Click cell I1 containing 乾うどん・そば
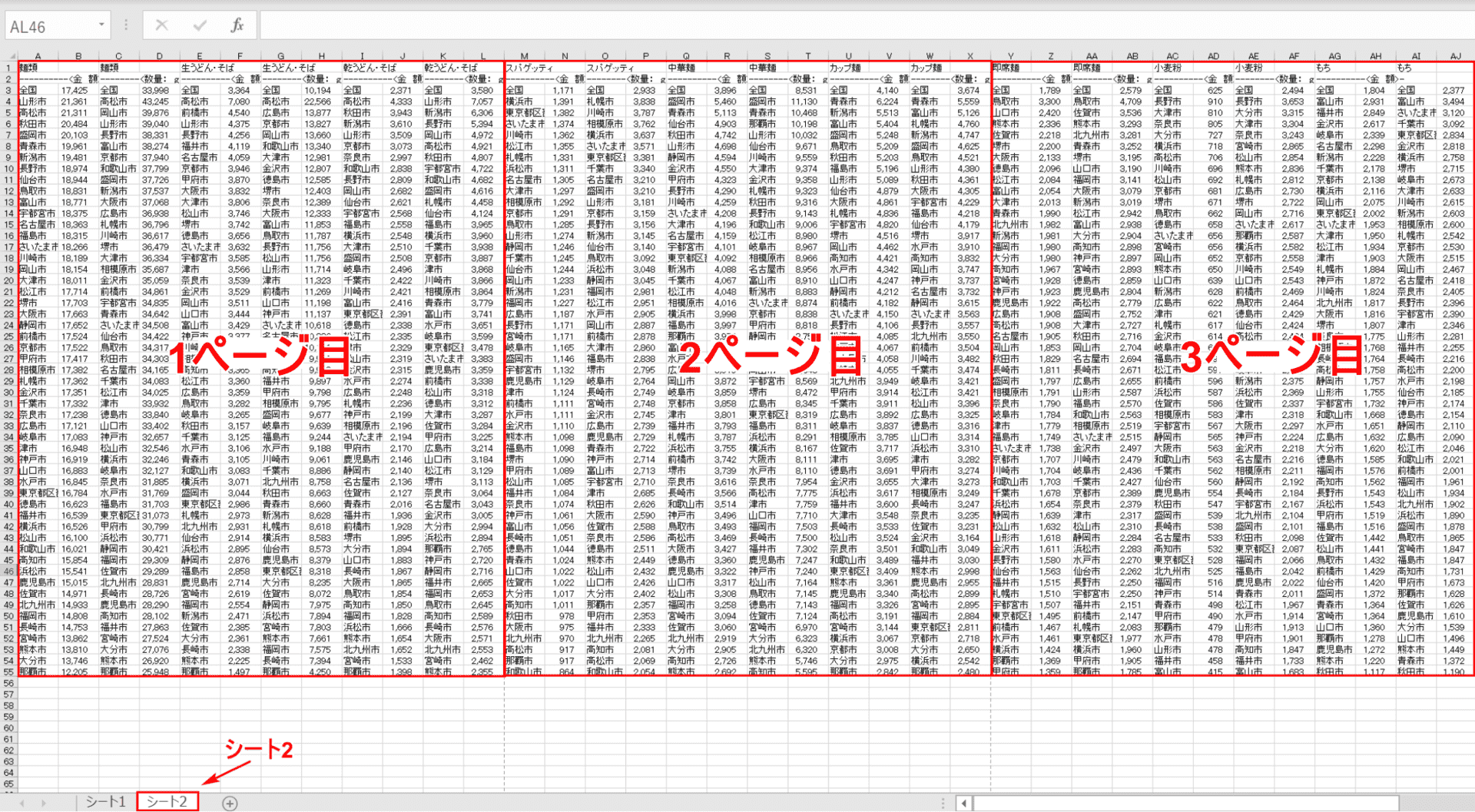 [x=362, y=68]
